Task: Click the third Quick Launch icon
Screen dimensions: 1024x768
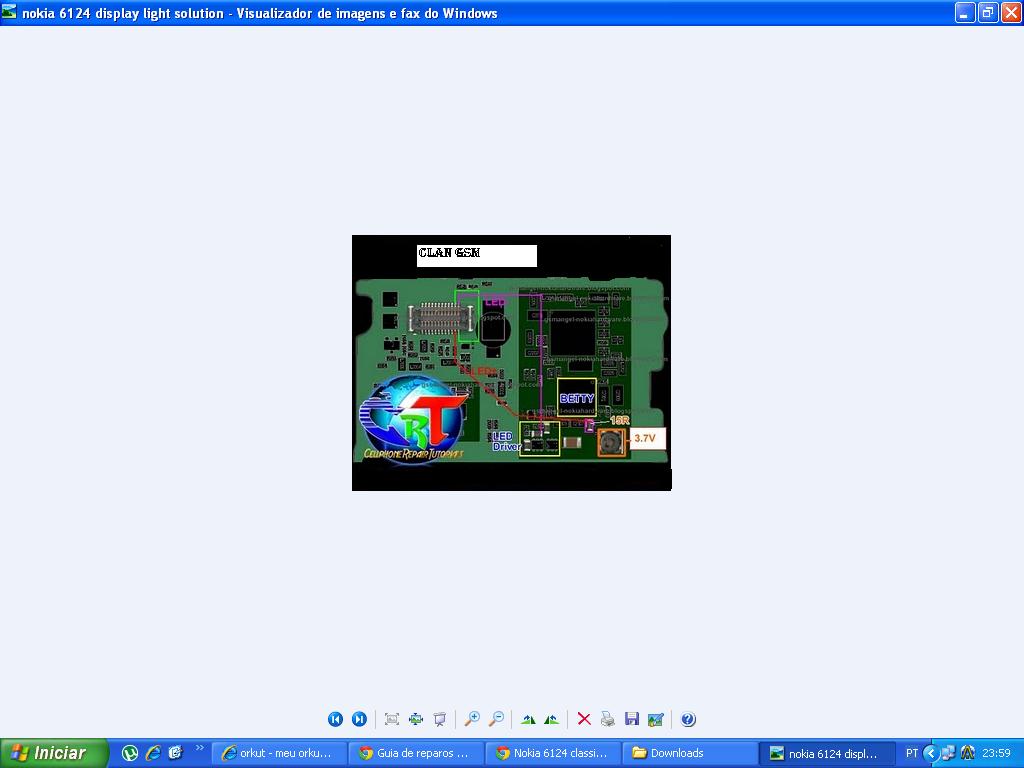Action: point(175,753)
